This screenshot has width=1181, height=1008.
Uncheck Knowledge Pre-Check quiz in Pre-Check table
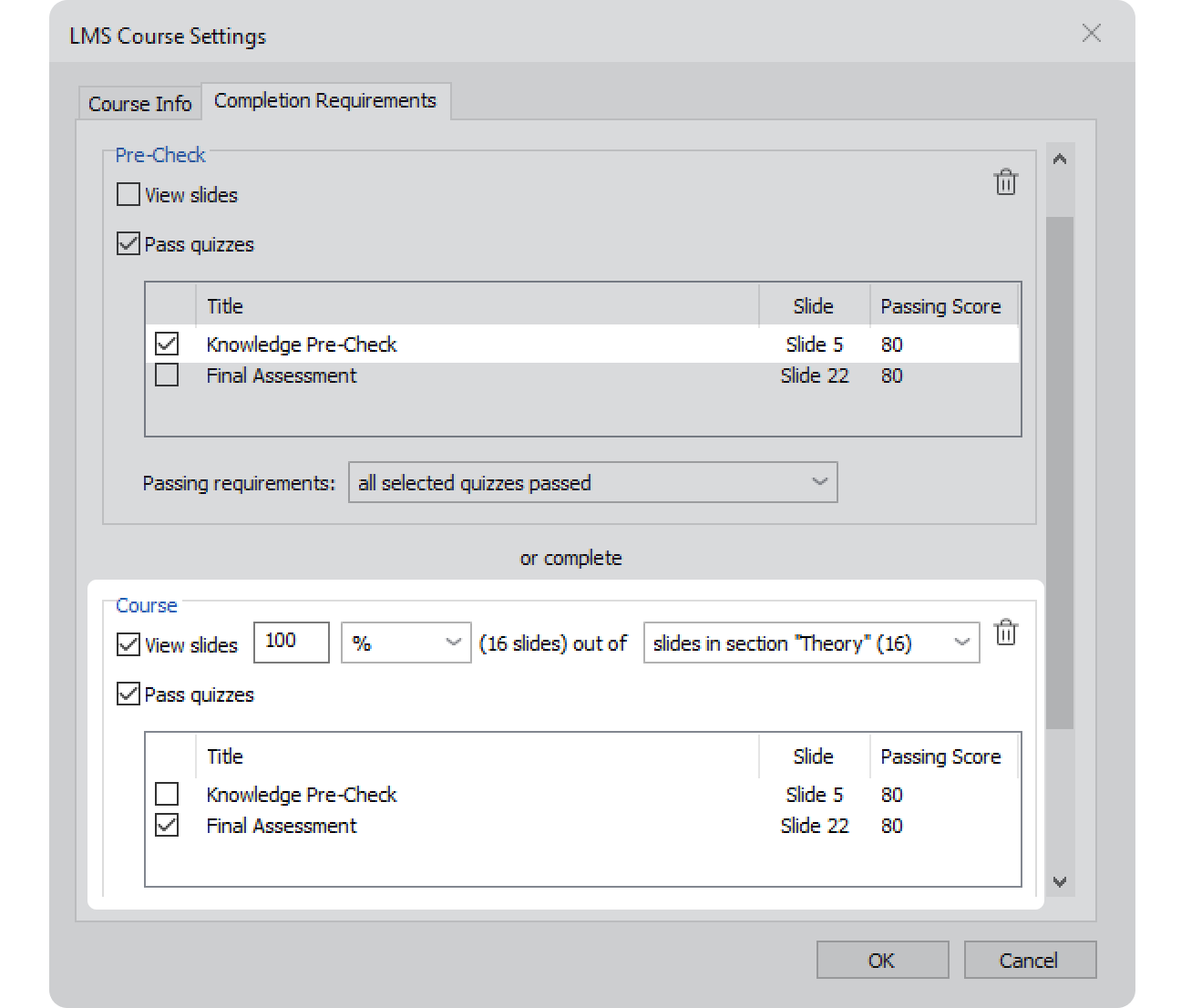pyautogui.click(x=167, y=344)
